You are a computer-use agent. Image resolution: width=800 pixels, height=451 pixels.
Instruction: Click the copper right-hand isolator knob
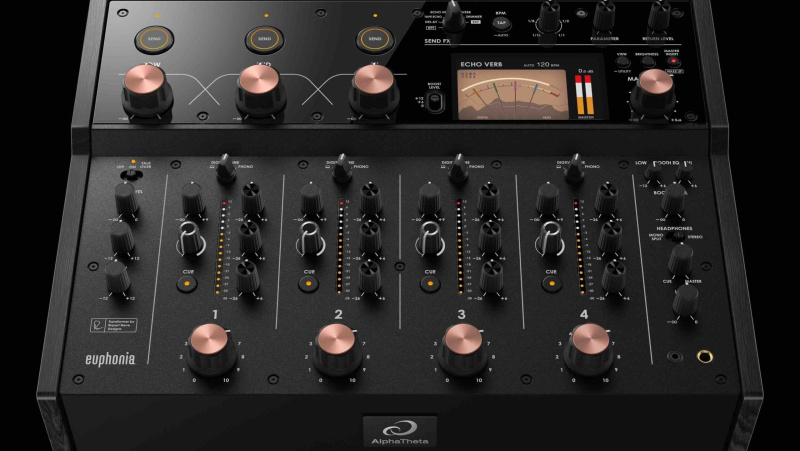click(x=374, y=90)
